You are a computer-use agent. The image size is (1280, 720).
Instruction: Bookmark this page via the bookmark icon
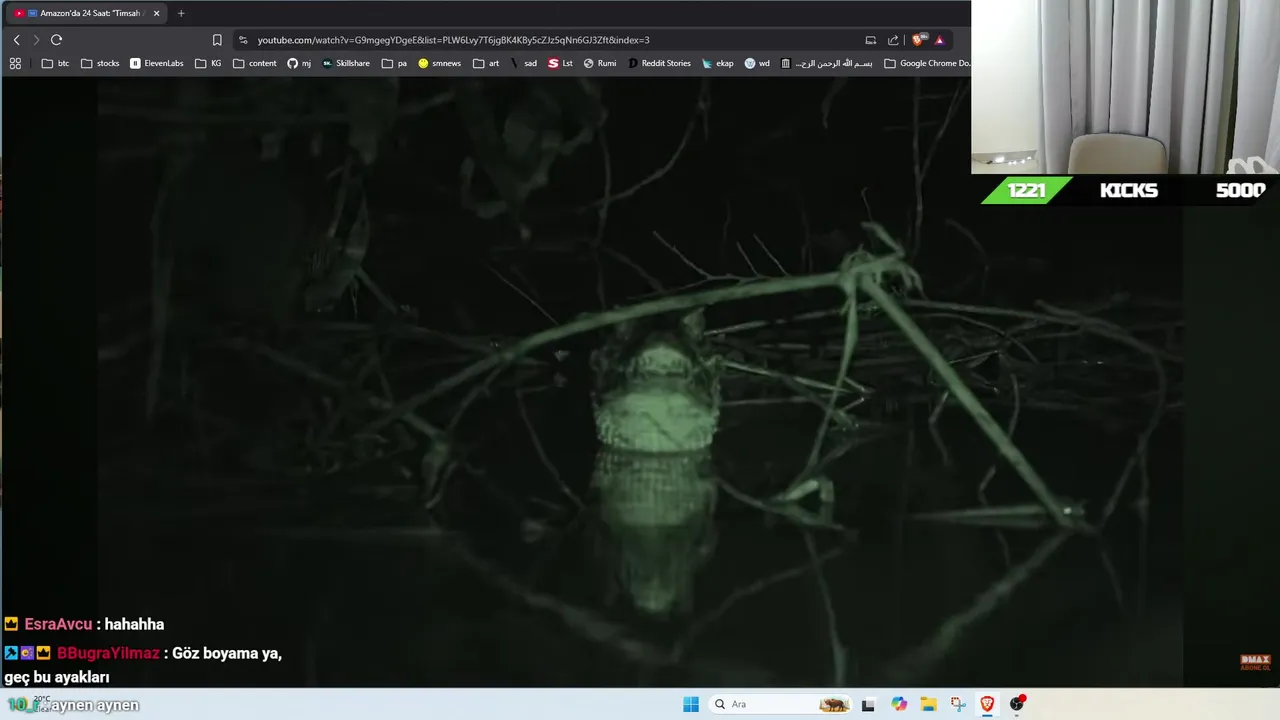point(217,40)
